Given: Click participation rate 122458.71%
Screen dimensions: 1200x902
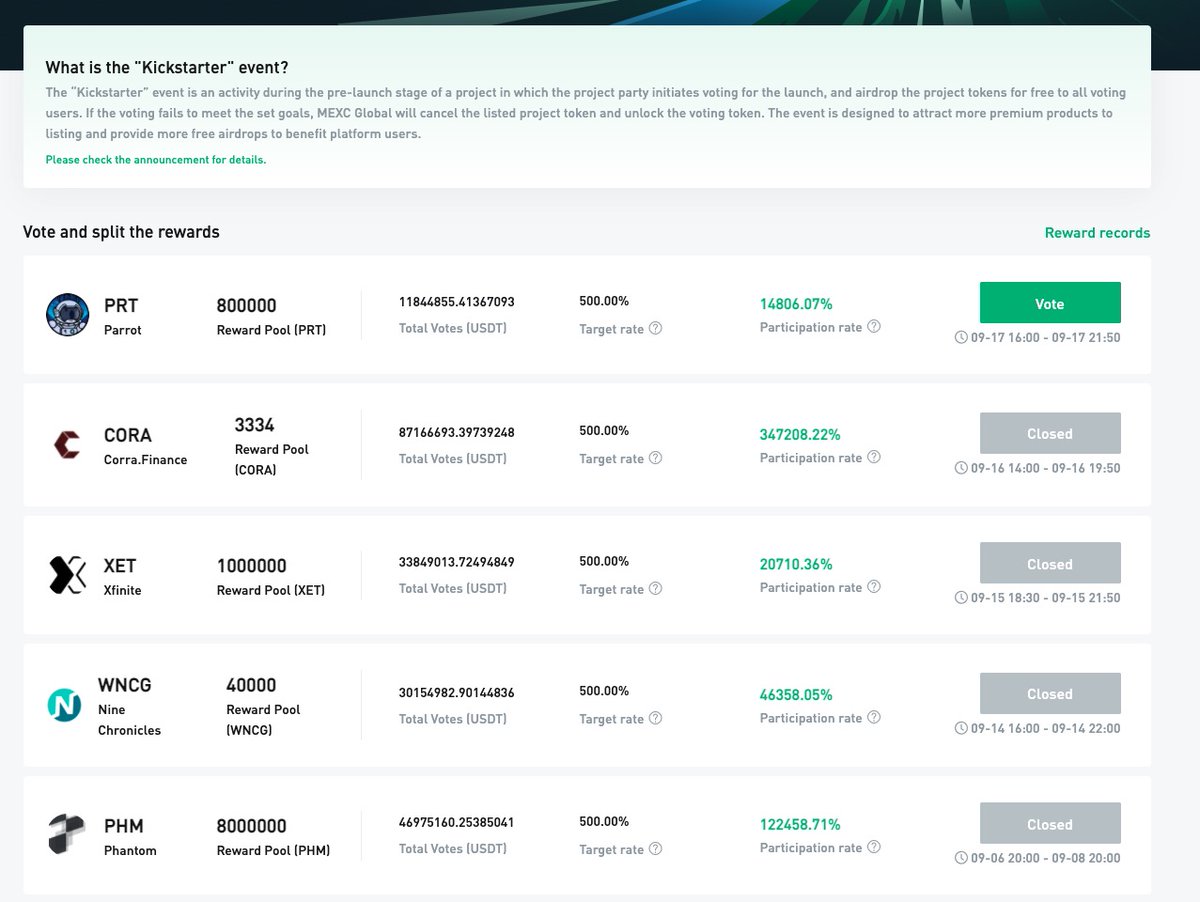Looking at the screenshot, I should coord(800,824).
